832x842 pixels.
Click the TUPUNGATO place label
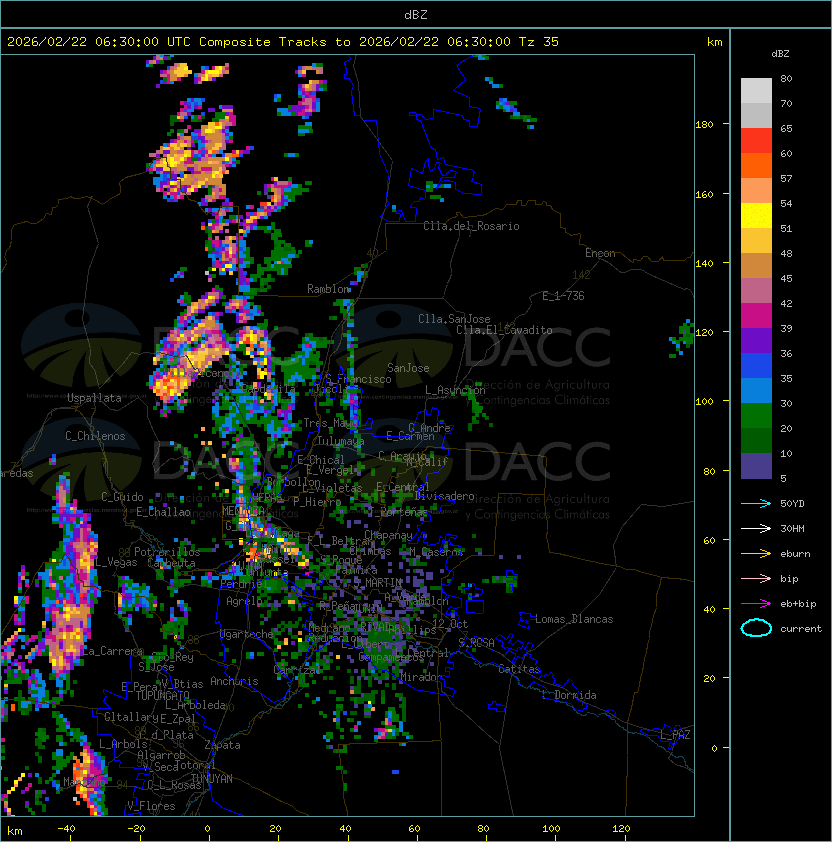point(162,696)
